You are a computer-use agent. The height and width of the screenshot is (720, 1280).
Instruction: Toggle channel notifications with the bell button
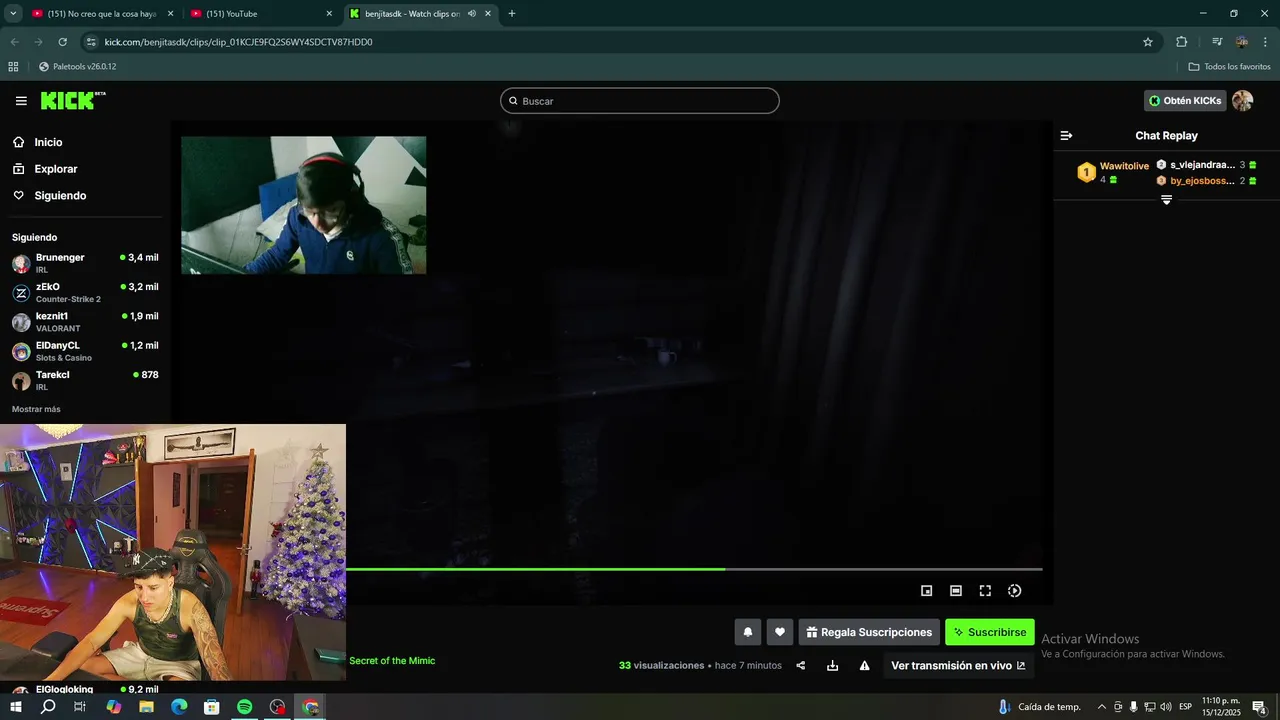point(747,632)
